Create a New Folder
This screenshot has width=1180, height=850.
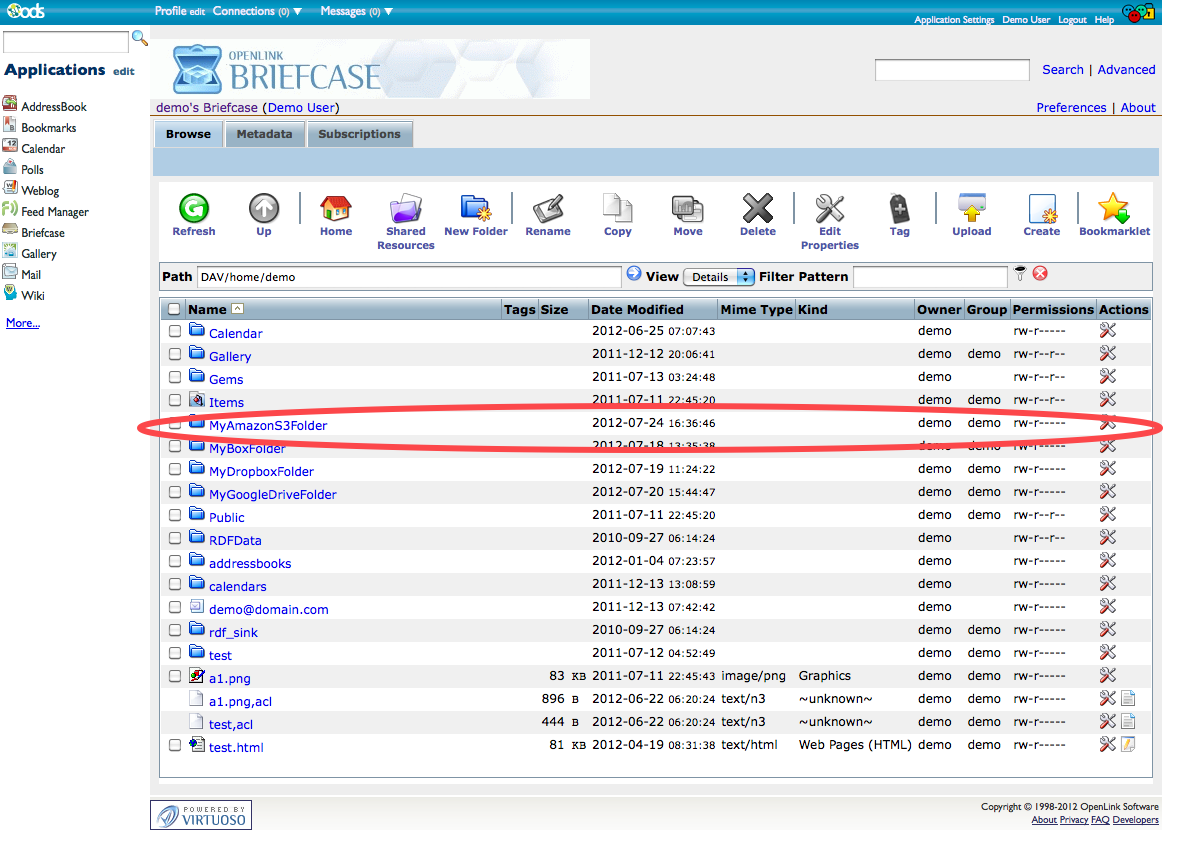[x=475, y=209]
